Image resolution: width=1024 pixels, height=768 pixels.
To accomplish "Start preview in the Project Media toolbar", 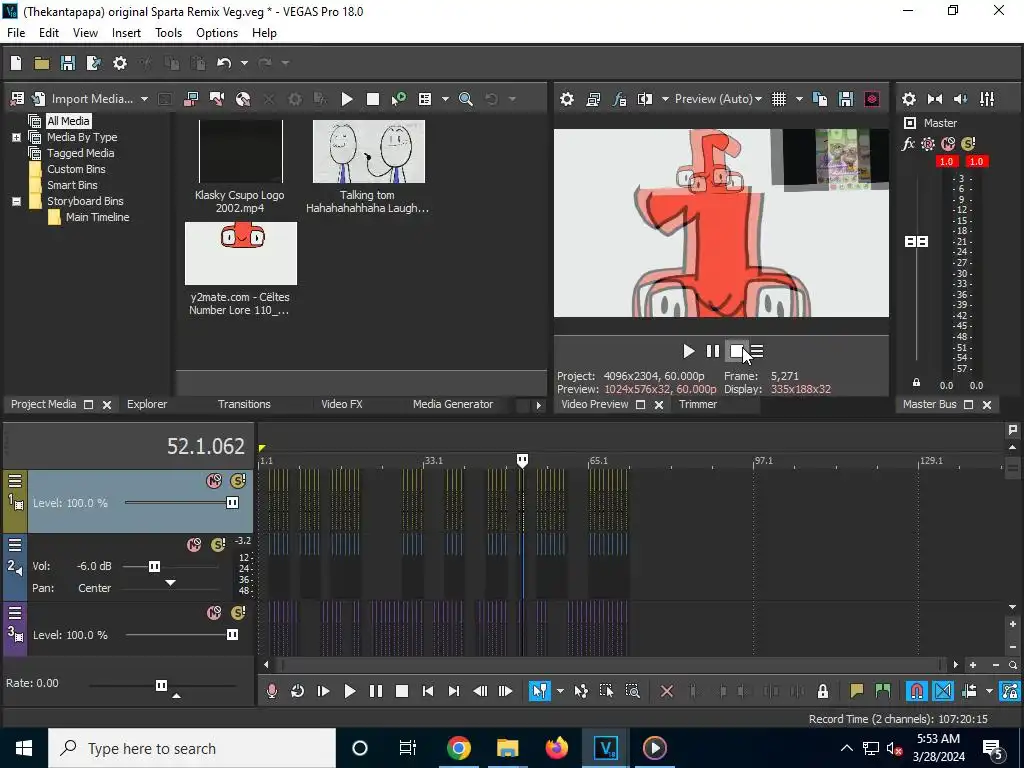I will (x=347, y=99).
